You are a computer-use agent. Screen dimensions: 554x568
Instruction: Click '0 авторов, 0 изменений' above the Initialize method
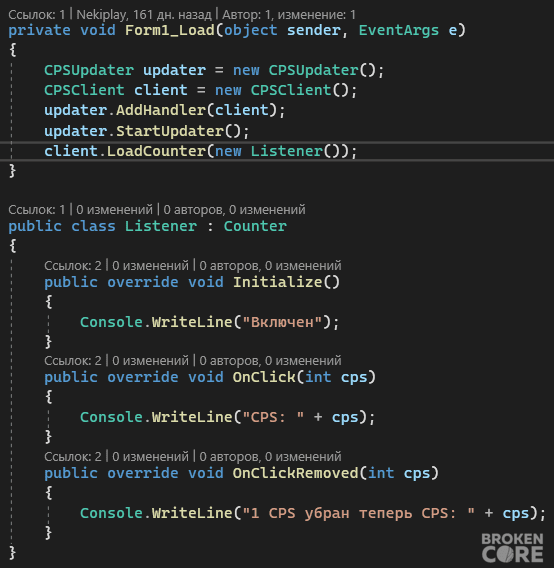(270, 266)
